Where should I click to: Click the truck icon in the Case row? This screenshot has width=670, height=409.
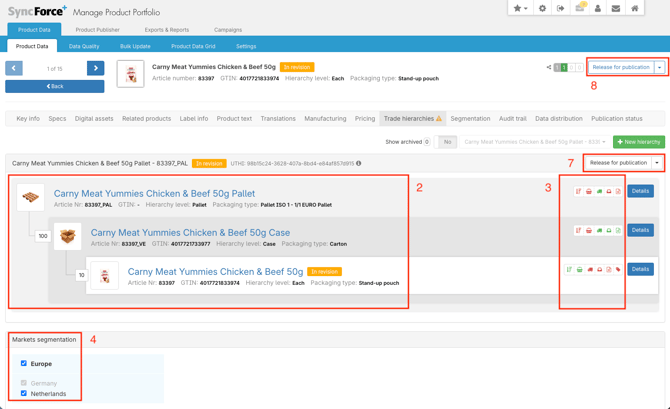599,230
